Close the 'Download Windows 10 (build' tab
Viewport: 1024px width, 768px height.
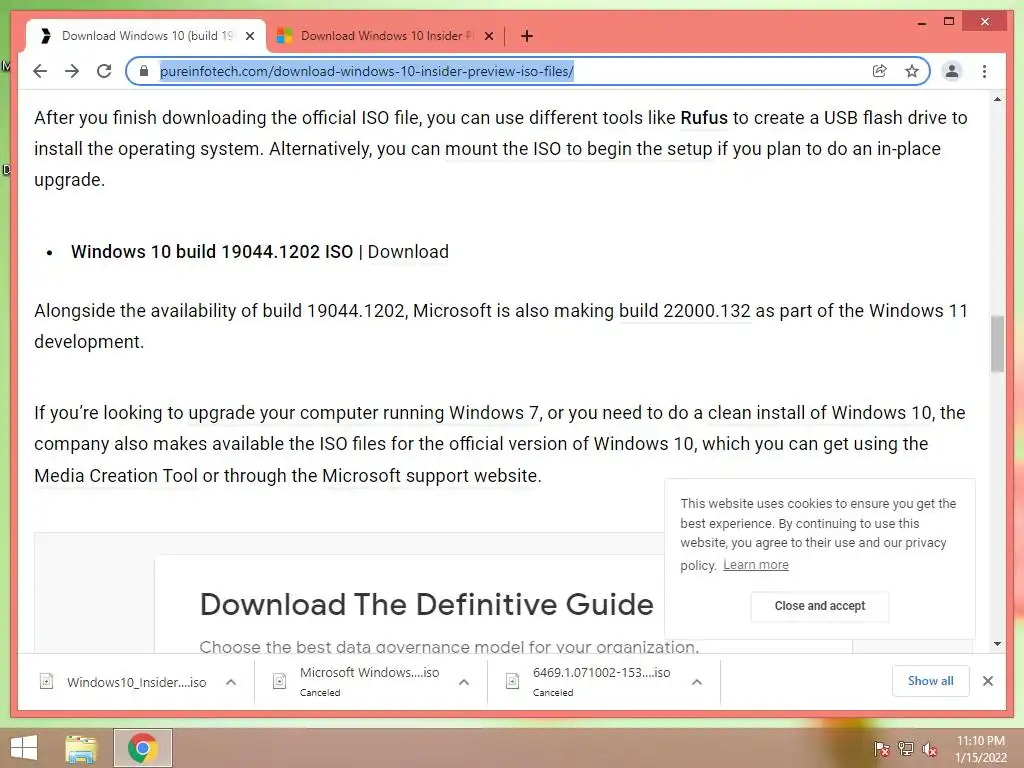[249, 36]
